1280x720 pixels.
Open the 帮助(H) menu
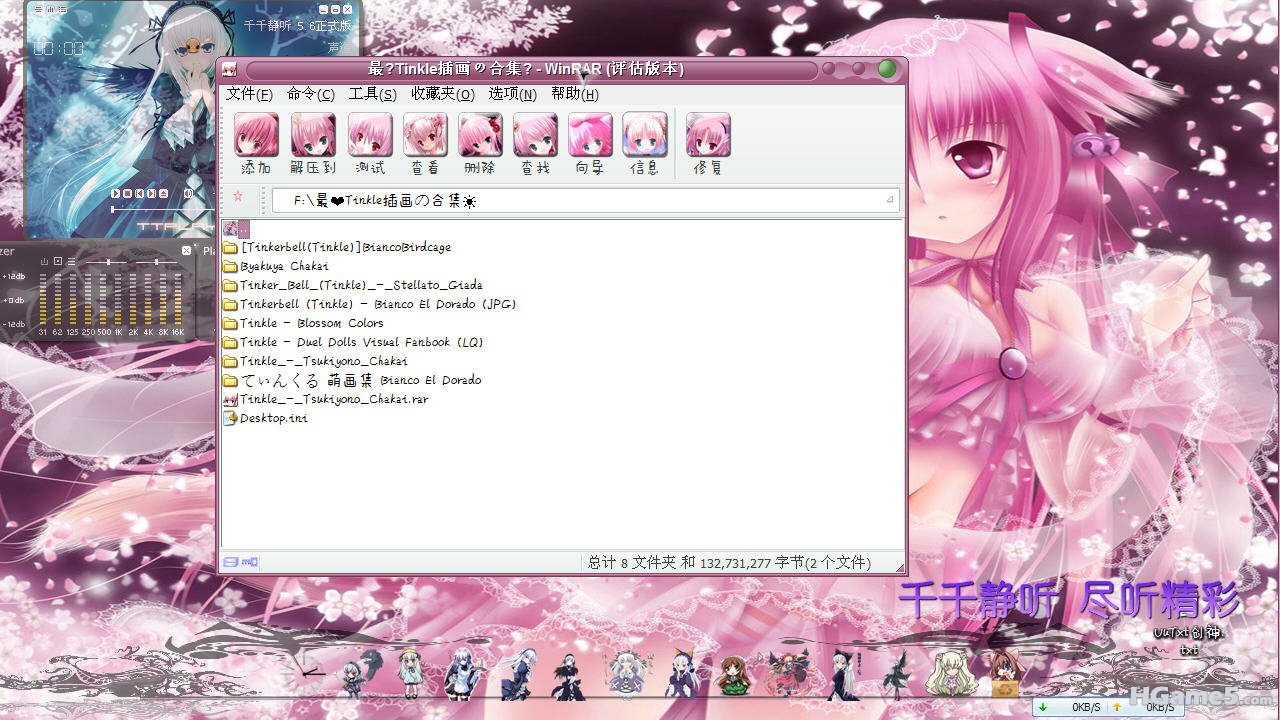point(574,94)
